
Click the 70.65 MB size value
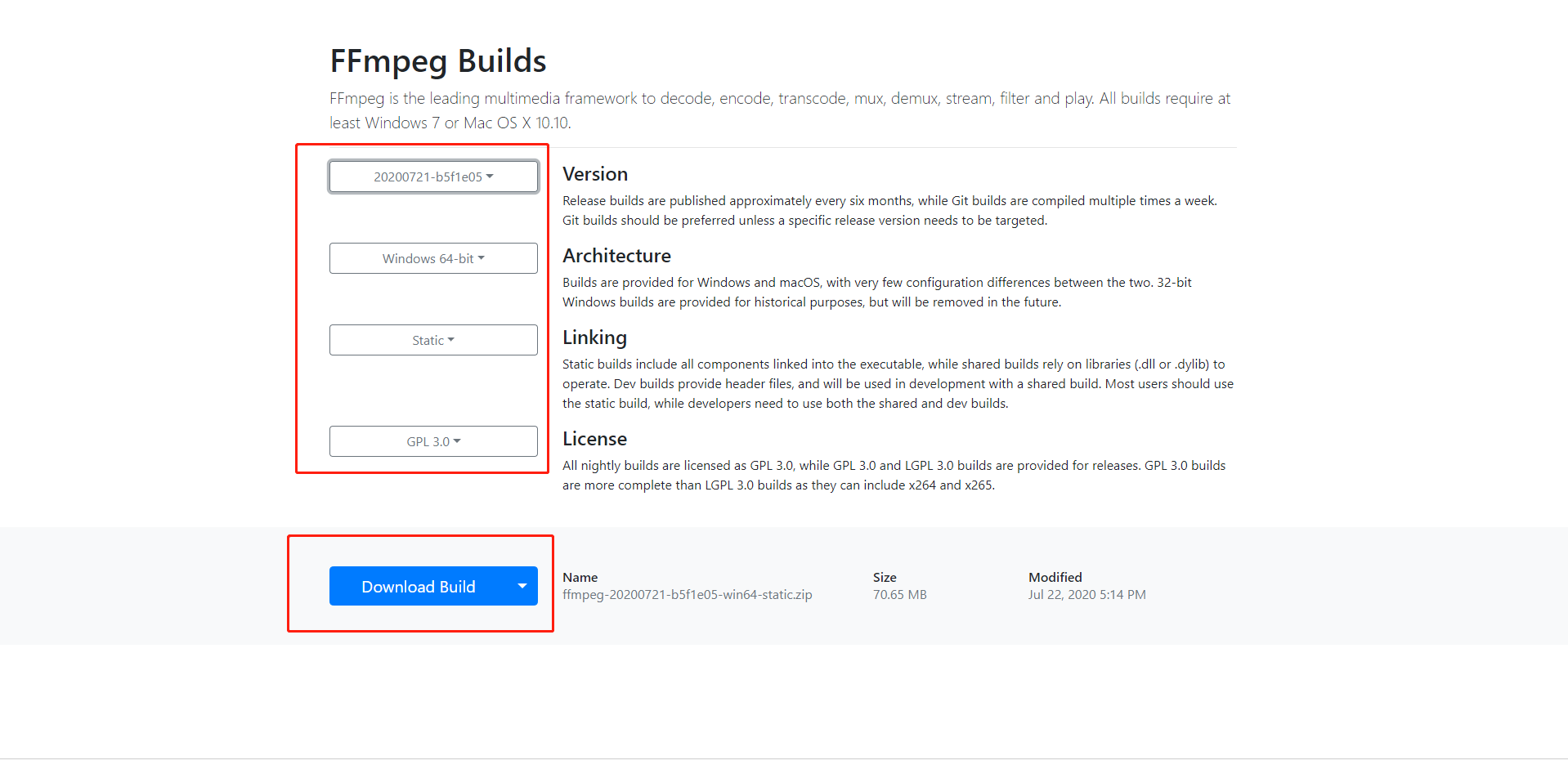[x=900, y=595]
